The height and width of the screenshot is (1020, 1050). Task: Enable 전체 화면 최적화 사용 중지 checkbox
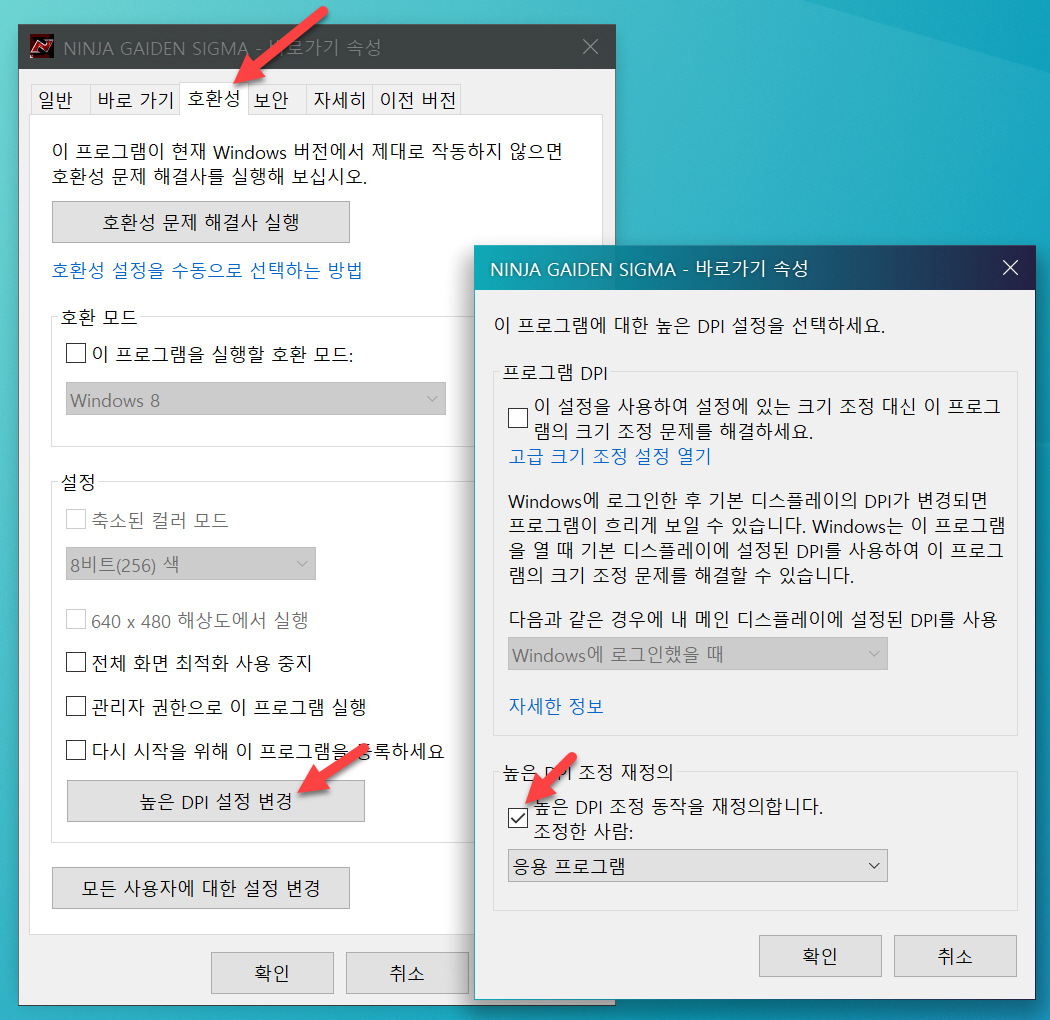76,662
